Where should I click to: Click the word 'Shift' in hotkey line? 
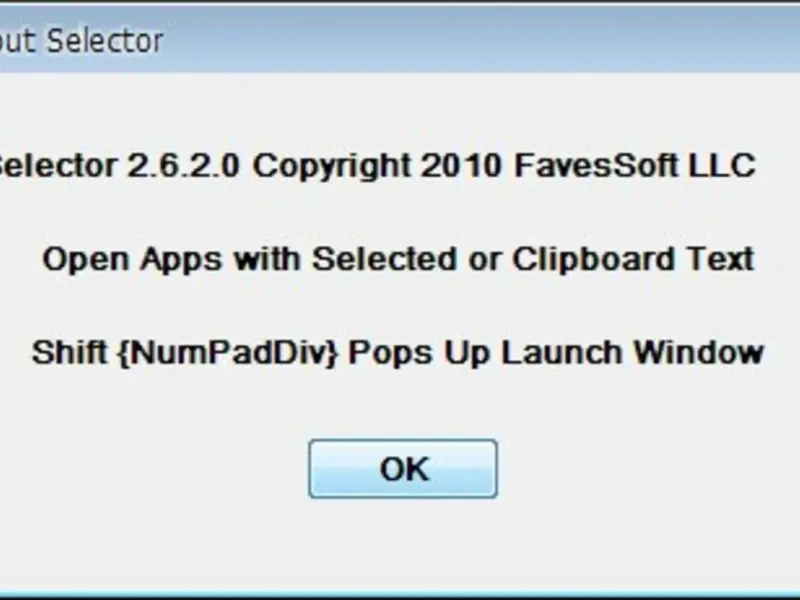[x=70, y=352]
